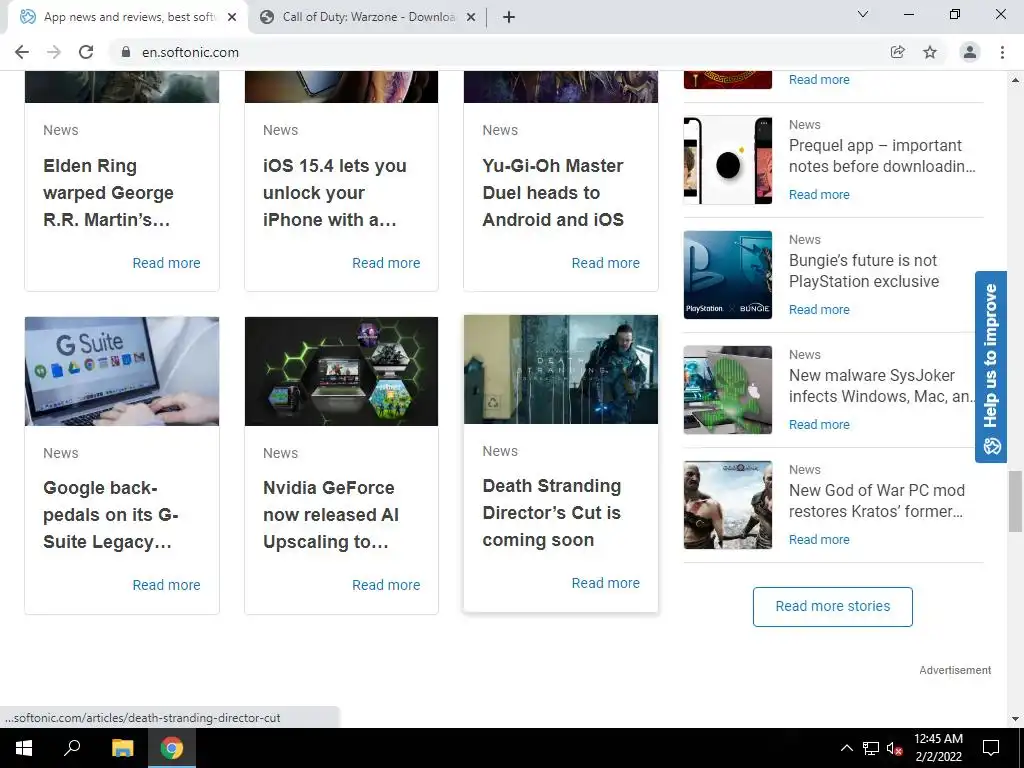
Task: Click the muted volume tray icon
Action: click(894, 748)
